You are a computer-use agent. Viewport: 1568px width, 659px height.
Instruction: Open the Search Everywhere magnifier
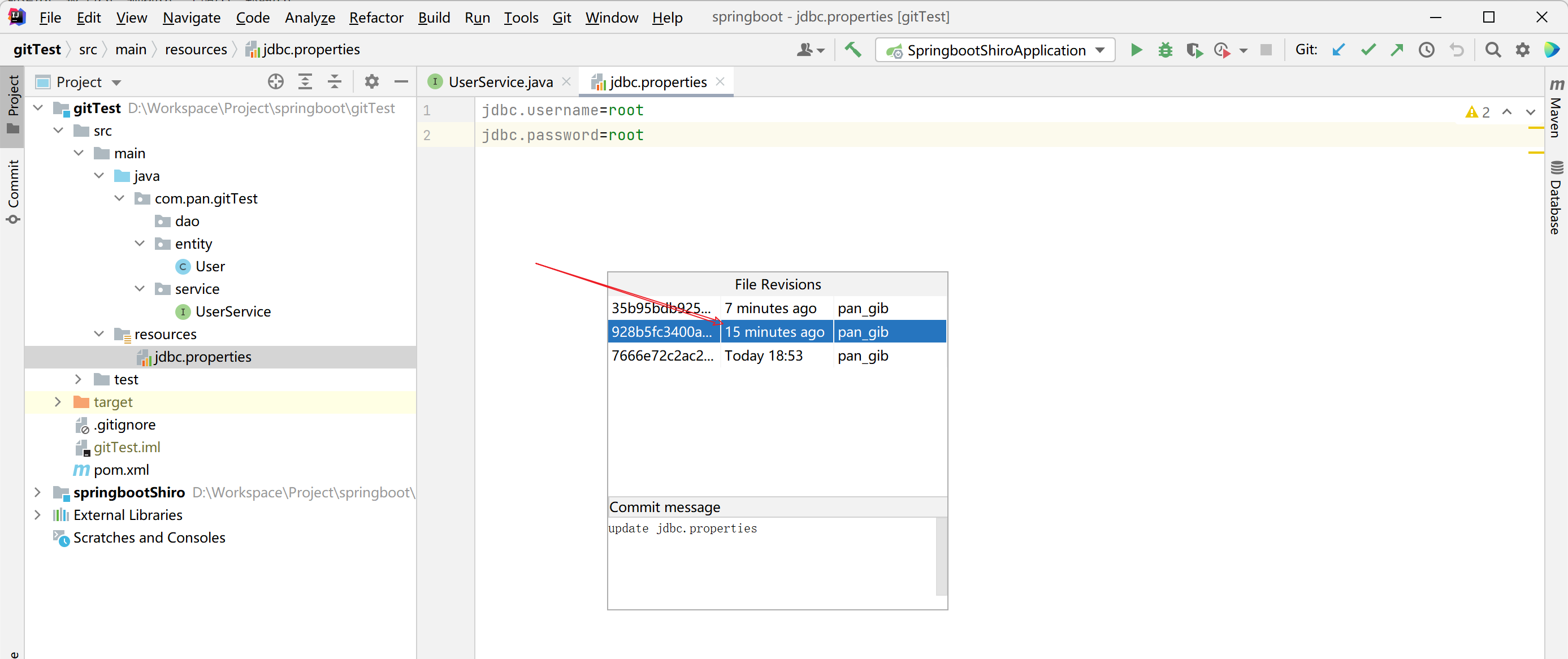point(1492,50)
